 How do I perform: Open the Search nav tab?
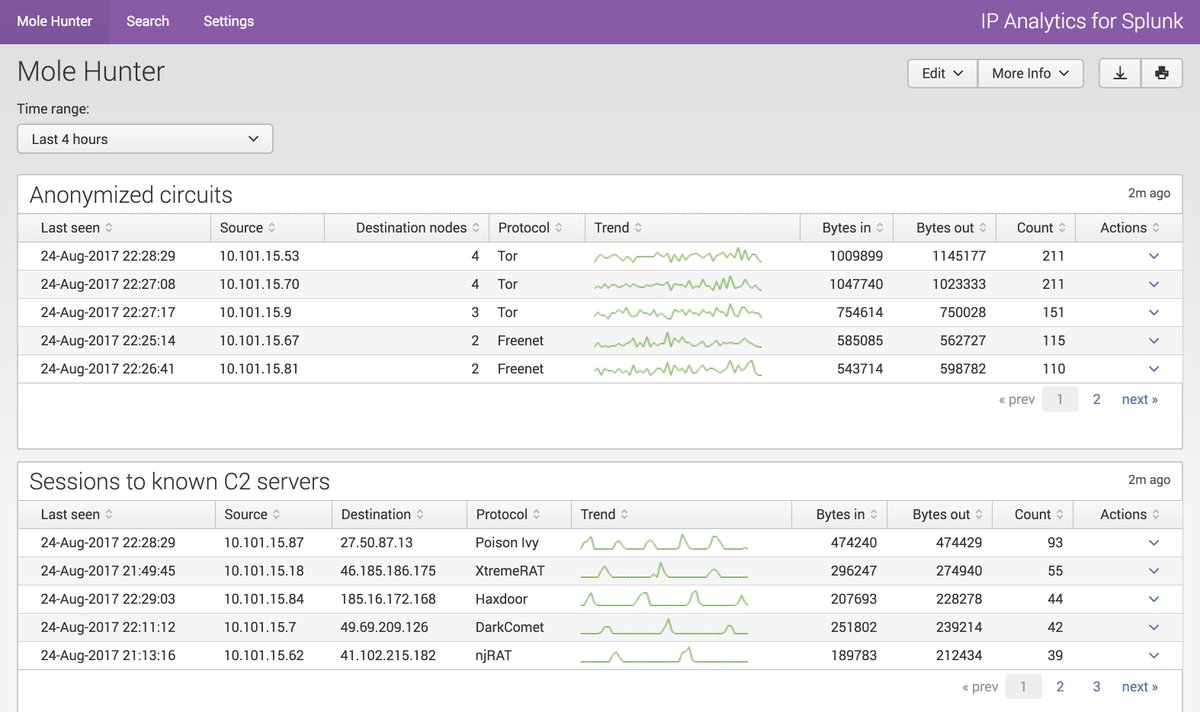pyautogui.click(x=148, y=21)
